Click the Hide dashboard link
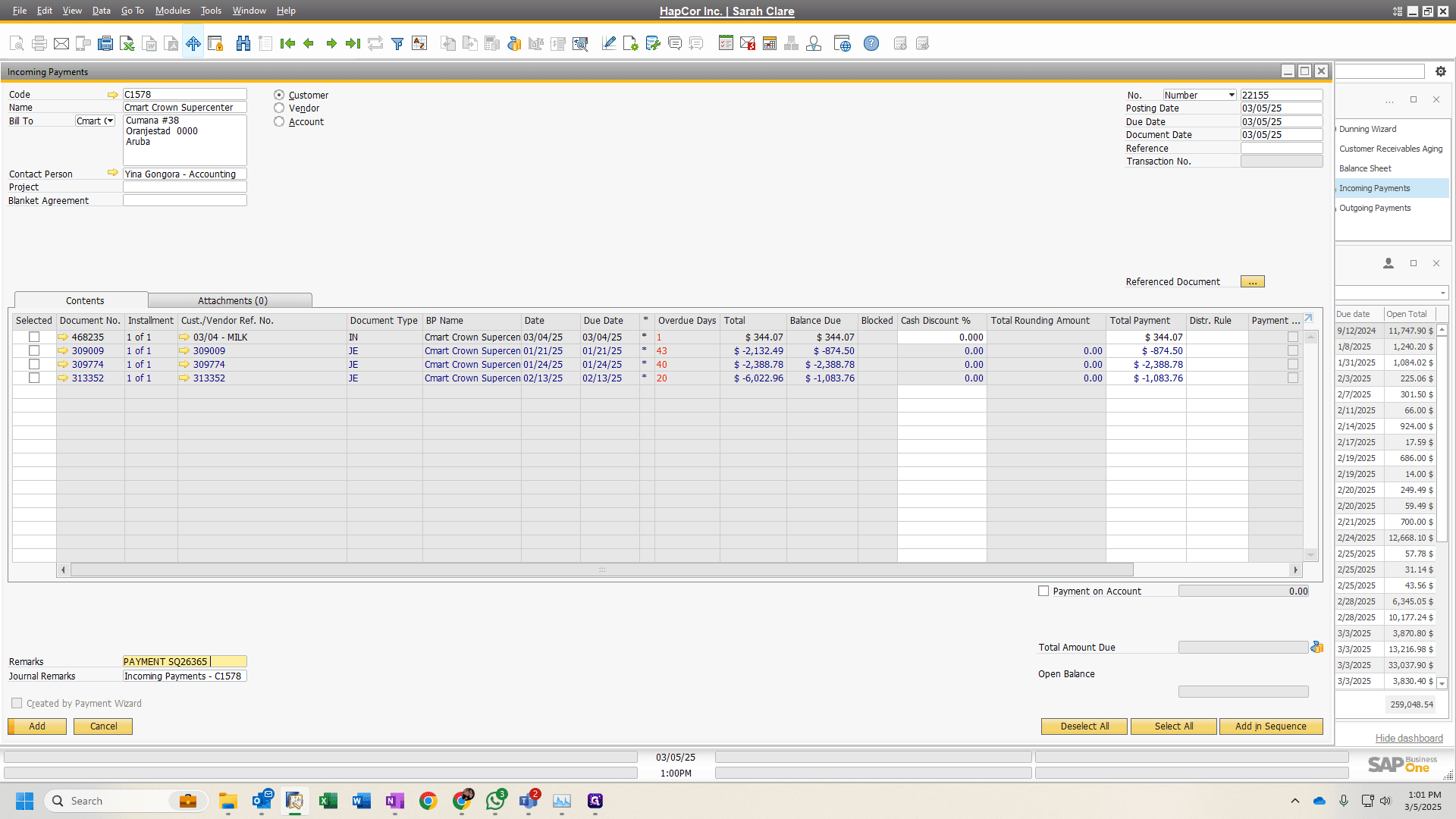This screenshot has height=819, width=1456. [1409, 739]
